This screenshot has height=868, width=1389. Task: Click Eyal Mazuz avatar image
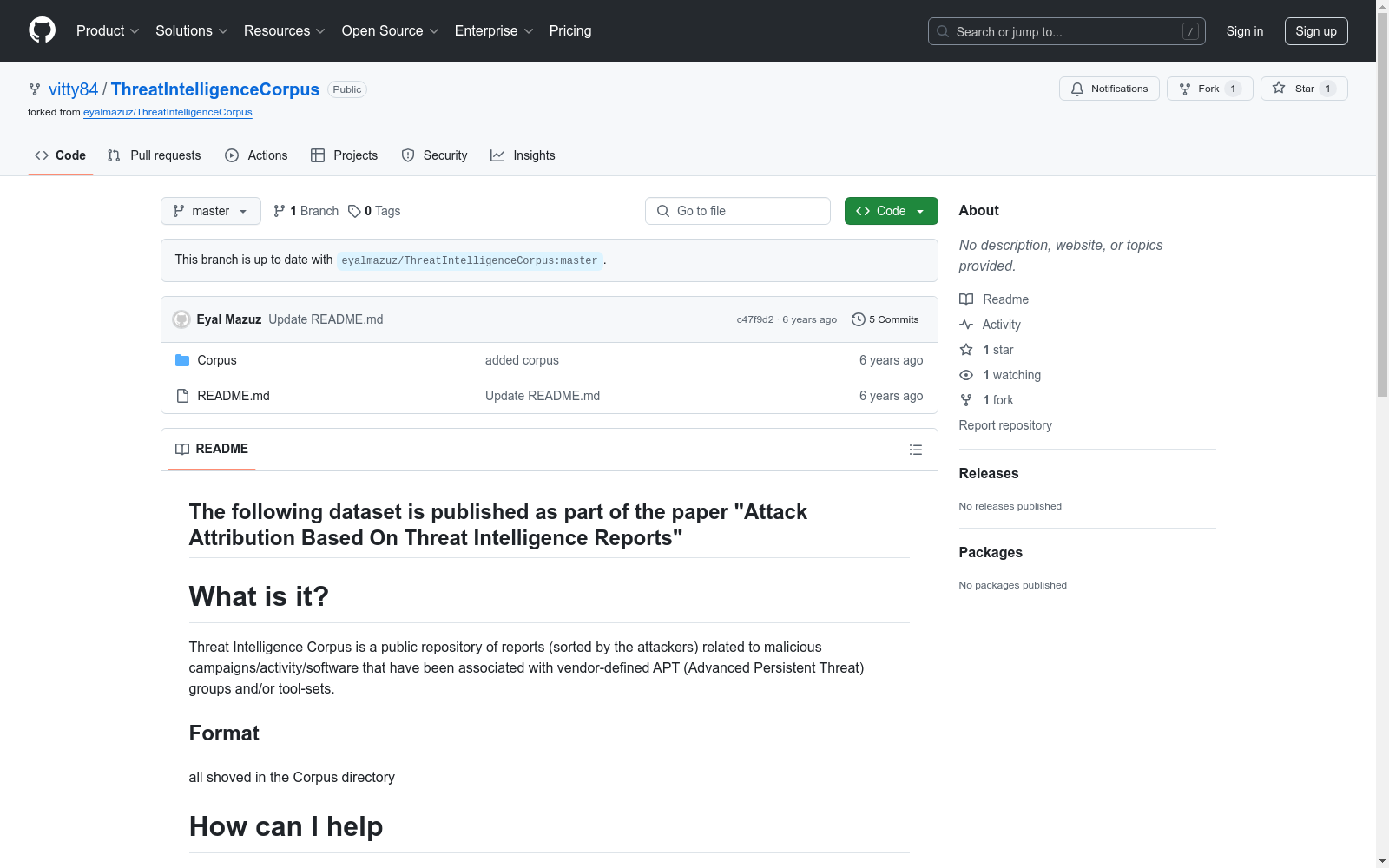181,319
